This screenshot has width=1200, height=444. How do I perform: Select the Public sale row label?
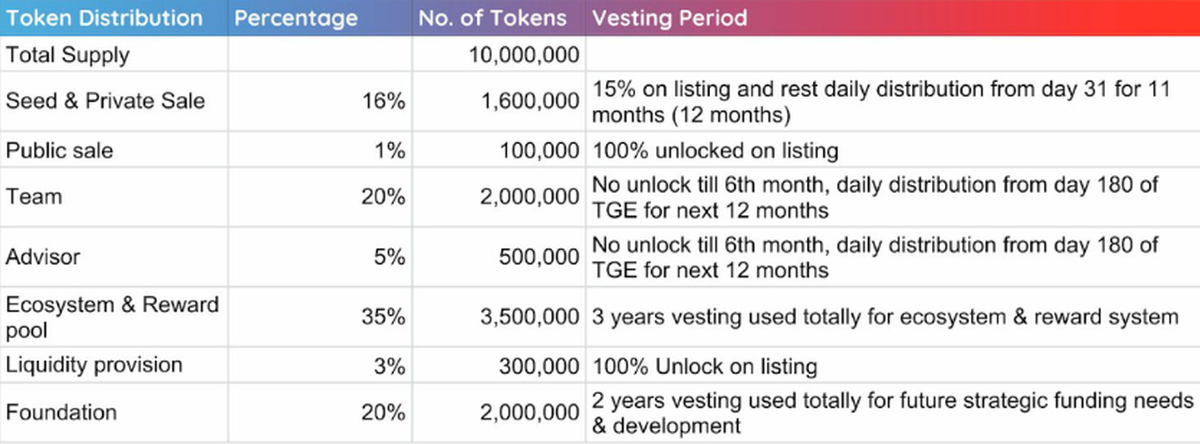tap(60, 151)
